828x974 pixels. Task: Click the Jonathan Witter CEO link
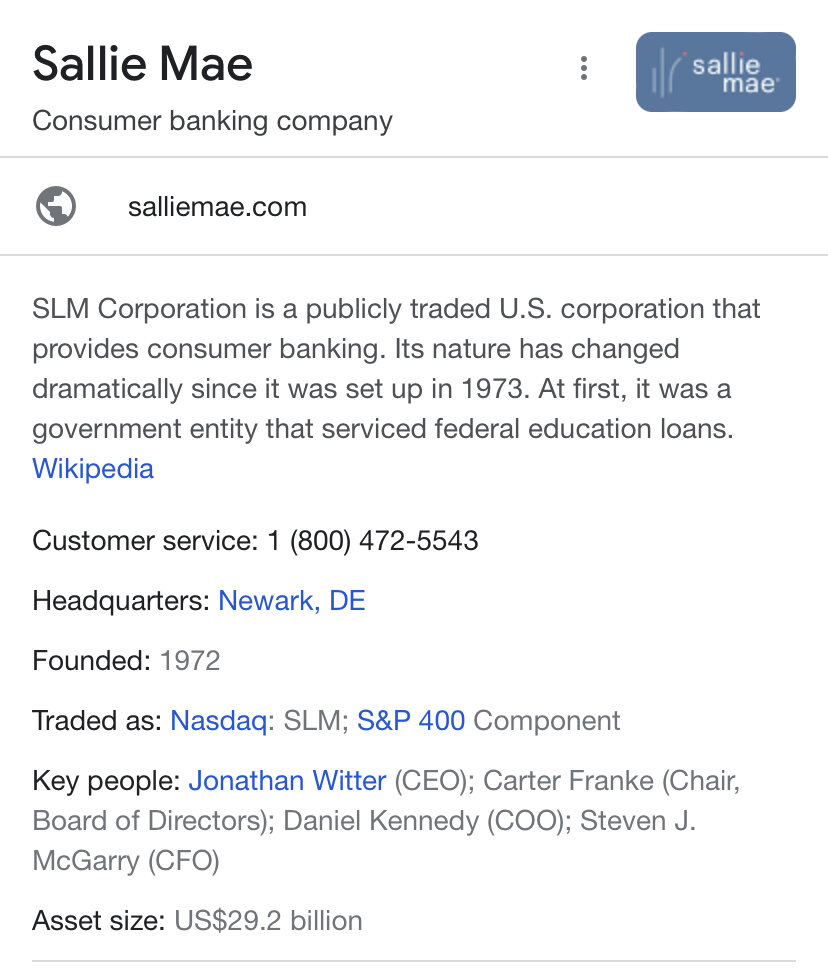(x=287, y=780)
